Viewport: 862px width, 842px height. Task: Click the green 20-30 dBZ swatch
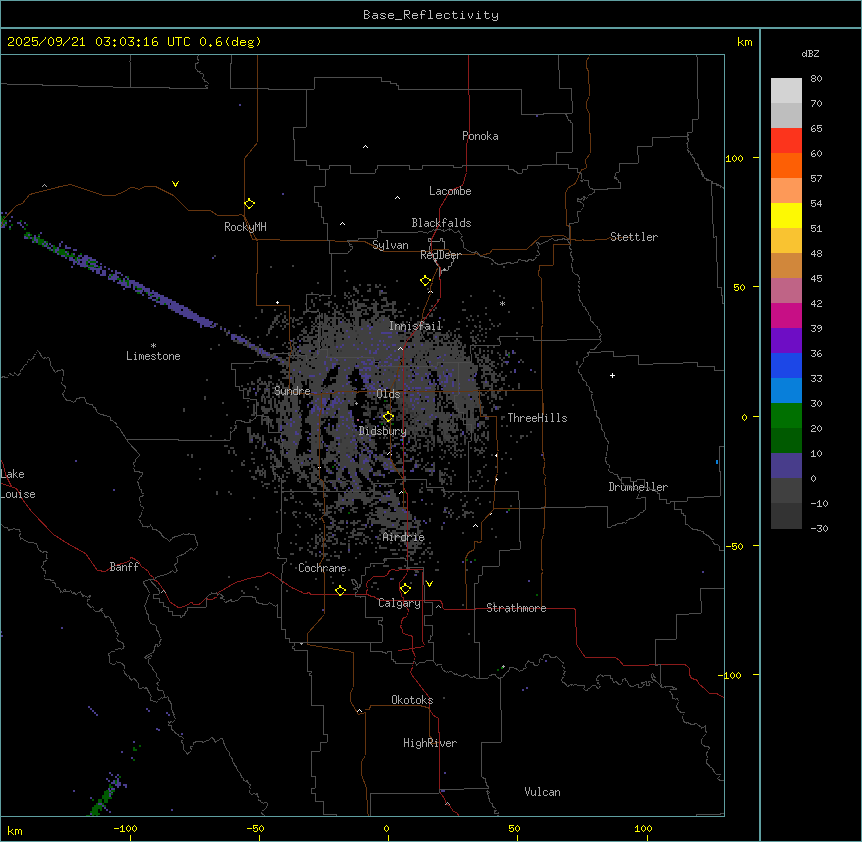[x=786, y=415]
